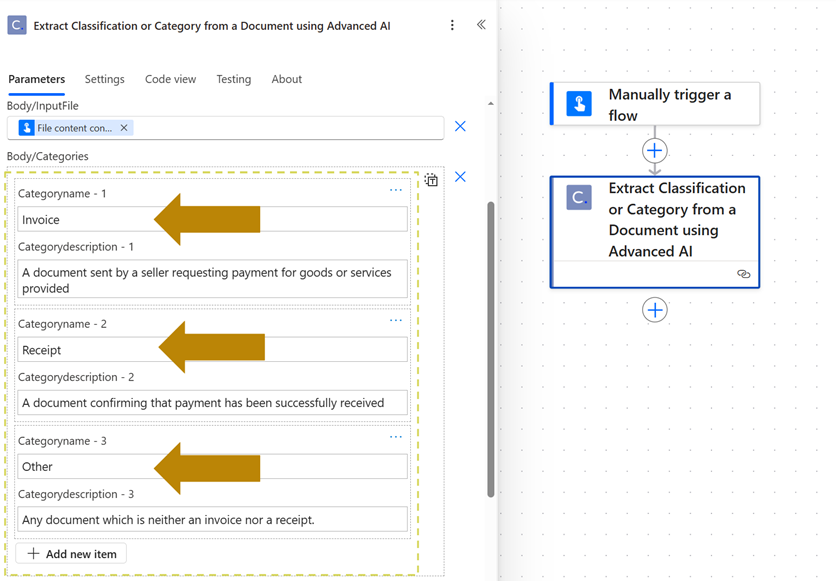Click Add new item for categories

[70, 553]
